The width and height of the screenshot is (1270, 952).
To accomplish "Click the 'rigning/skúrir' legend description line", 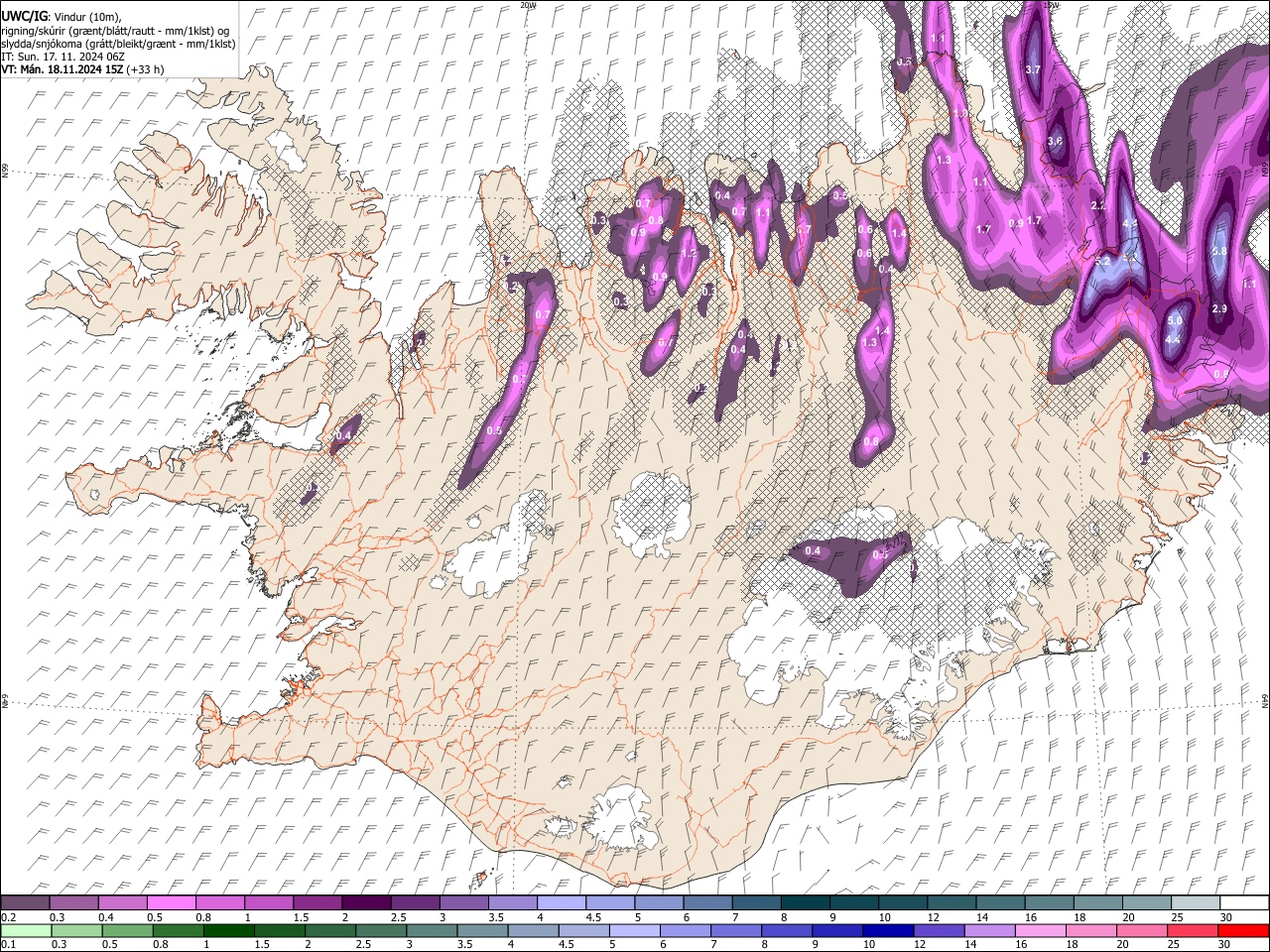I will click(116, 31).
